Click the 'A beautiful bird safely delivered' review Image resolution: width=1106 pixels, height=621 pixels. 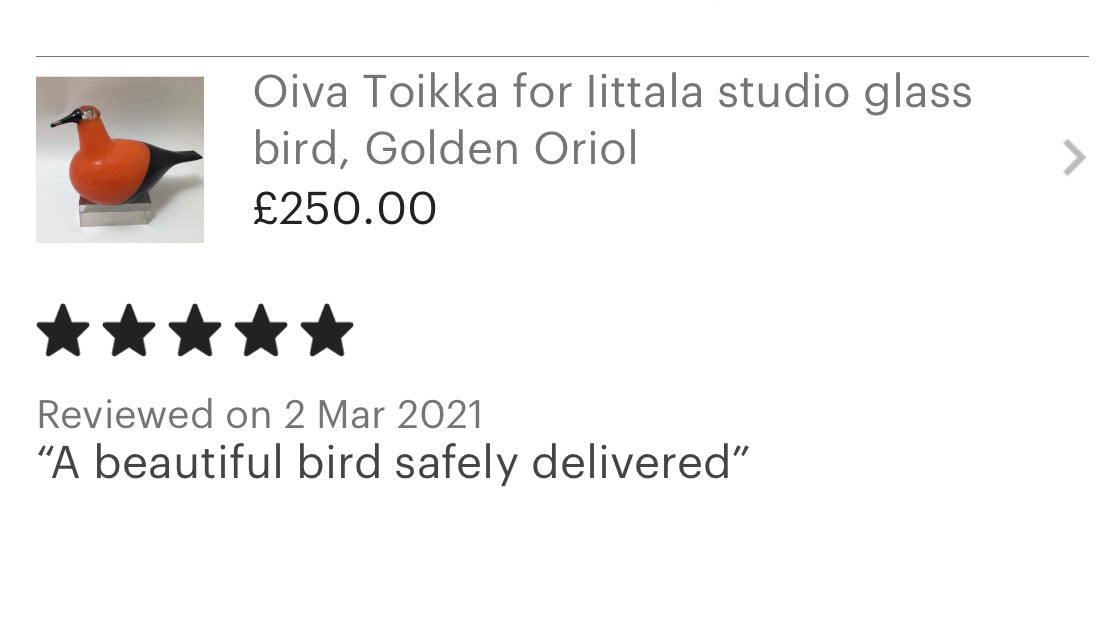tap(393, 462)
